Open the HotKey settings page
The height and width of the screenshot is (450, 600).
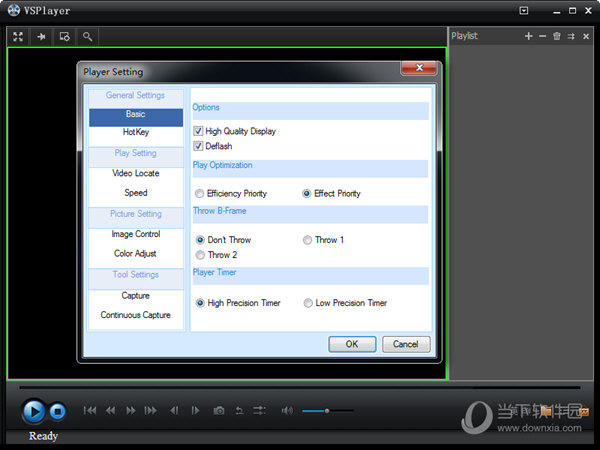[136, 132]
